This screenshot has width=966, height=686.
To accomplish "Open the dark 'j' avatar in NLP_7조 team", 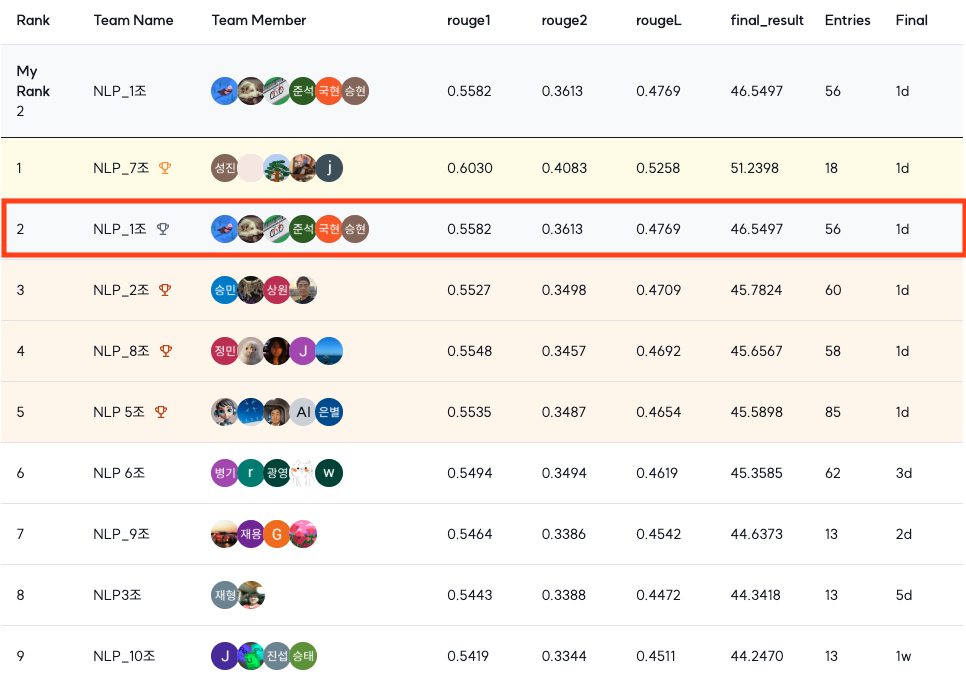I will coord(329,167).
